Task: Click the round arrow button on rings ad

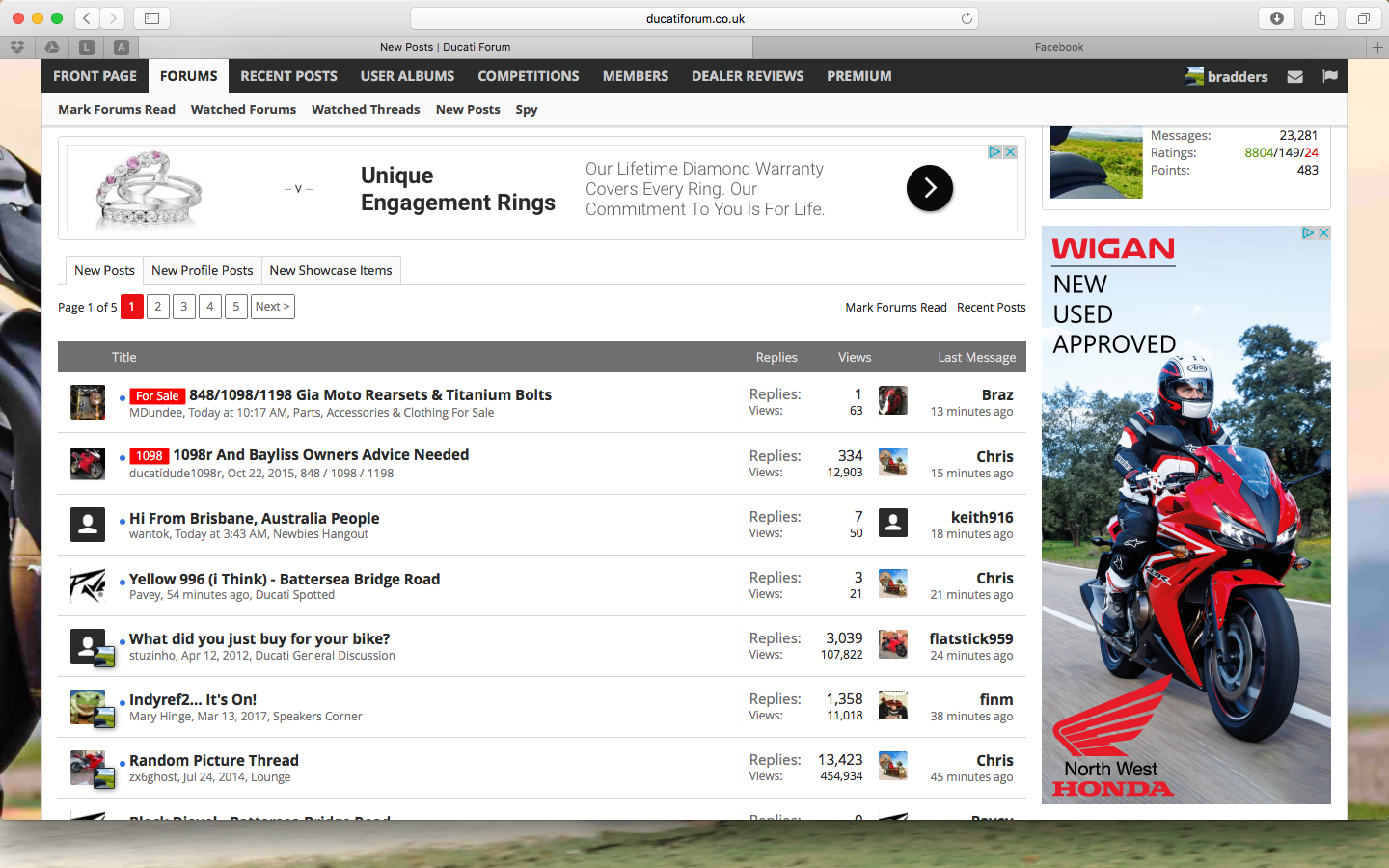Action: pos(930,188)
